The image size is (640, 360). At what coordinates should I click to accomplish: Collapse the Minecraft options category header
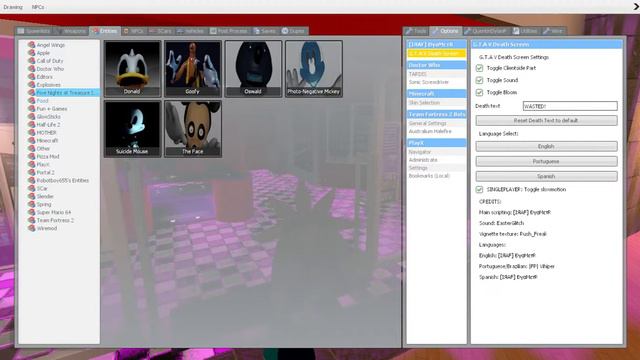click(436, 93)
